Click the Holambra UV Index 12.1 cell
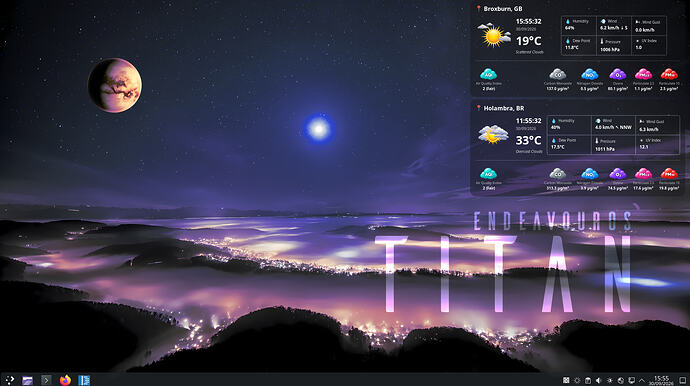 (657, 144)
